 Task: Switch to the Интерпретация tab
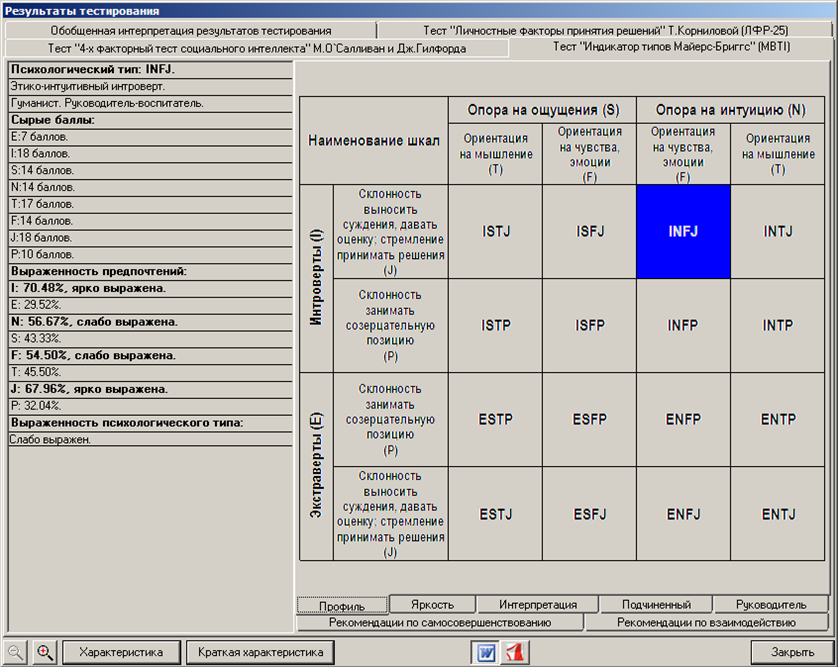[538, 604]
